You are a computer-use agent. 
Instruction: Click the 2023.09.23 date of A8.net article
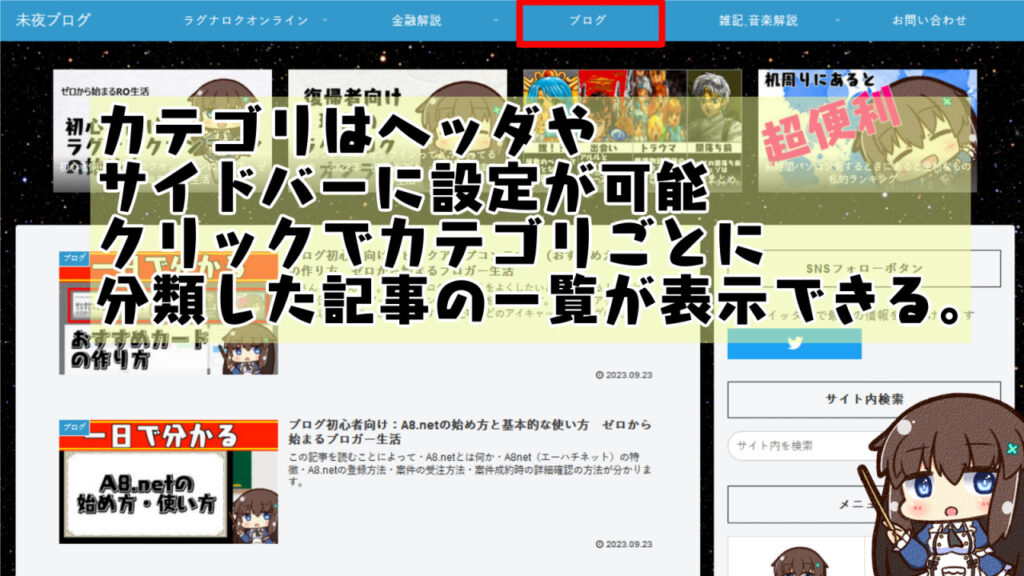pyautogui.click(x=624, y=544)
